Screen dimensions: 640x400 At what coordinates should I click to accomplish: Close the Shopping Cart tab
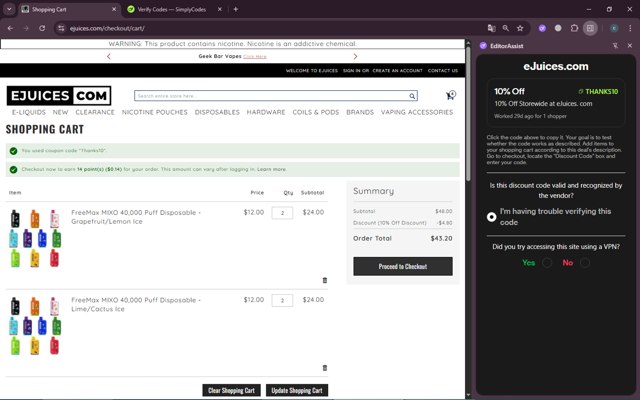point(114,9)
